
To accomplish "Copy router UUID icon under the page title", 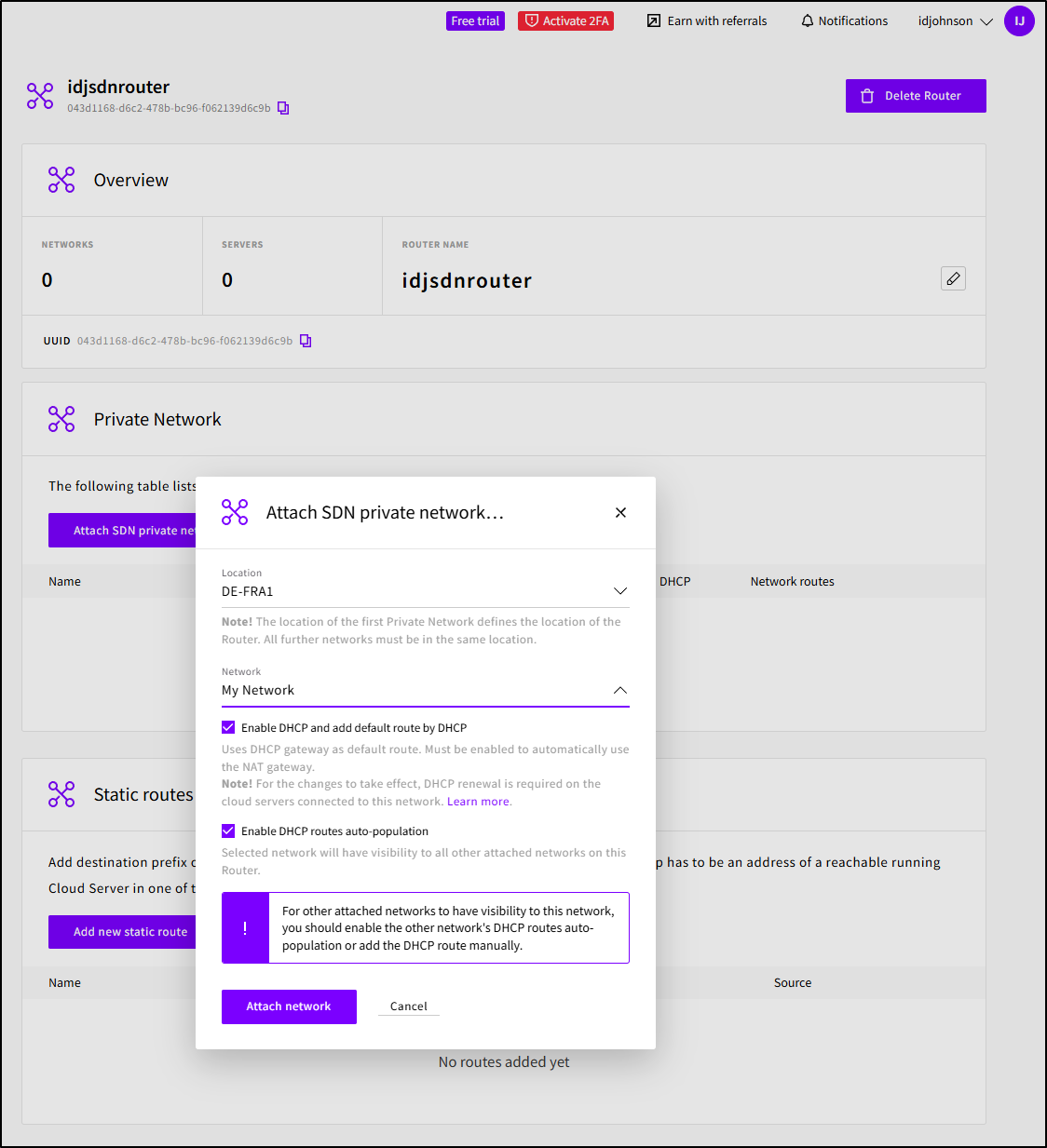I will pos(283,108).
